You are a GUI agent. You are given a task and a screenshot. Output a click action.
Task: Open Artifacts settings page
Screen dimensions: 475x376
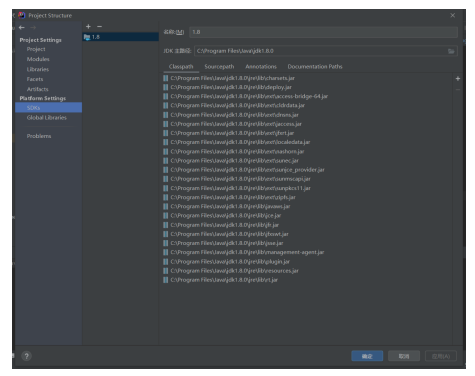click(38, 89)
